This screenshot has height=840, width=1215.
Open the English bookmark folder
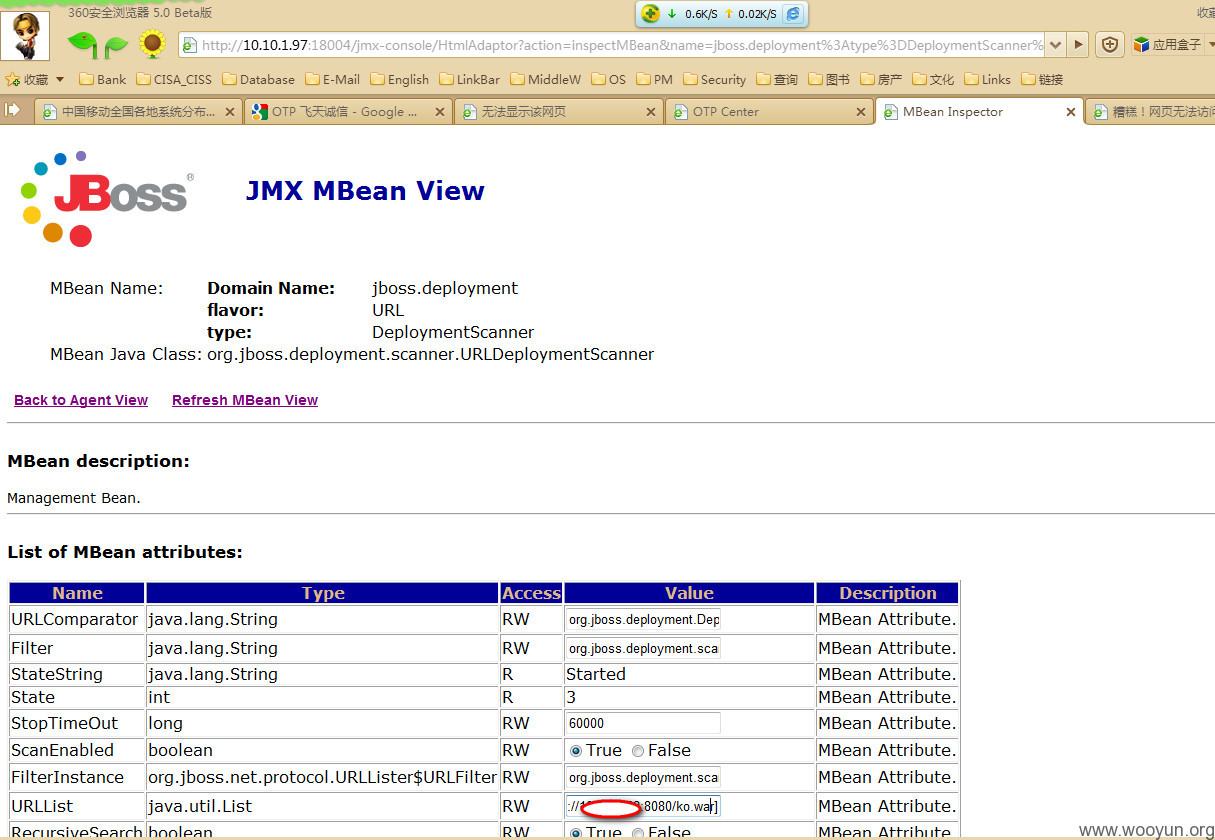pos(399,79)
